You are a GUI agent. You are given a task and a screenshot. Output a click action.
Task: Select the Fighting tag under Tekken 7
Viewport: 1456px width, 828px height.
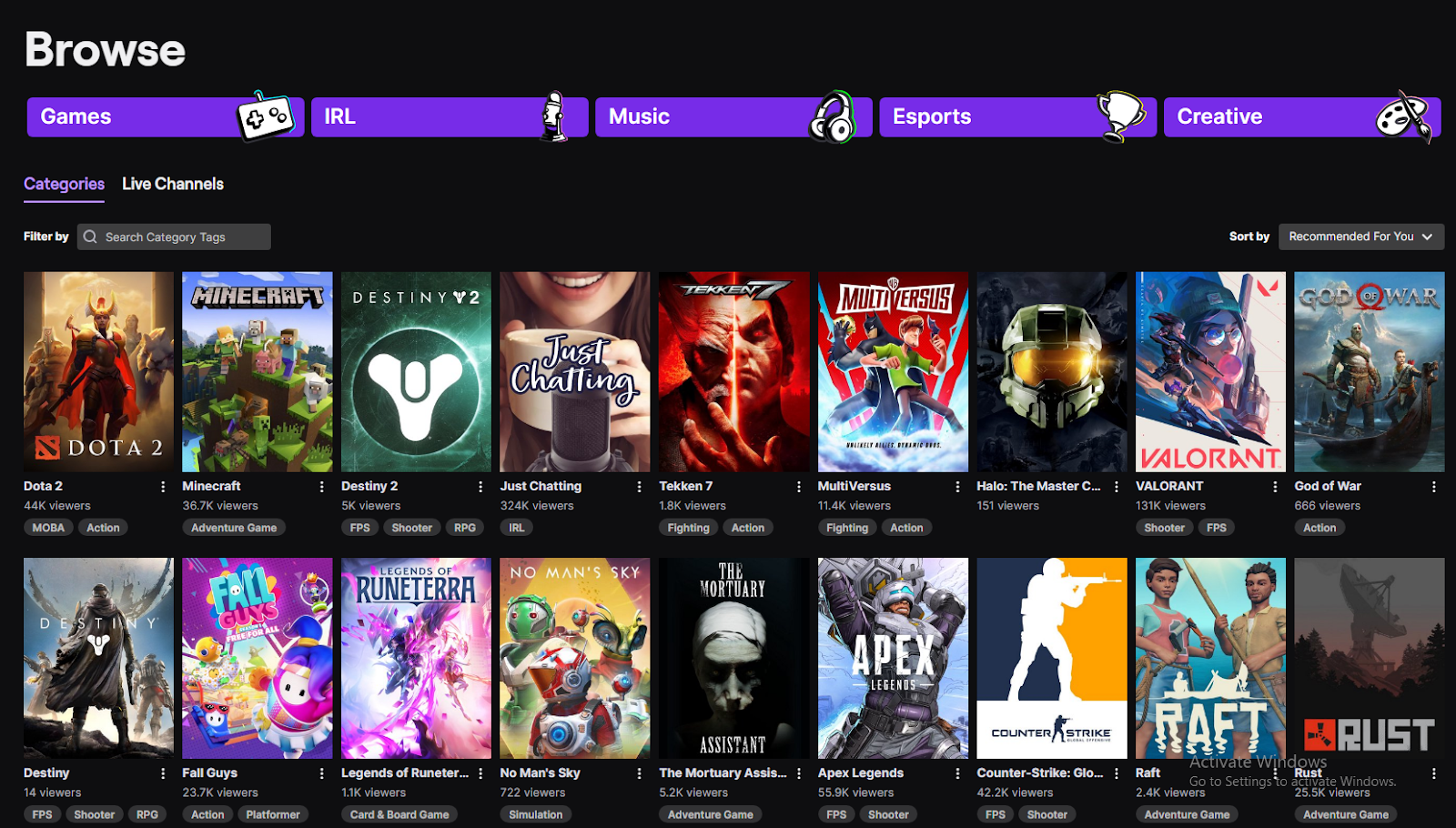click(688, 528)
